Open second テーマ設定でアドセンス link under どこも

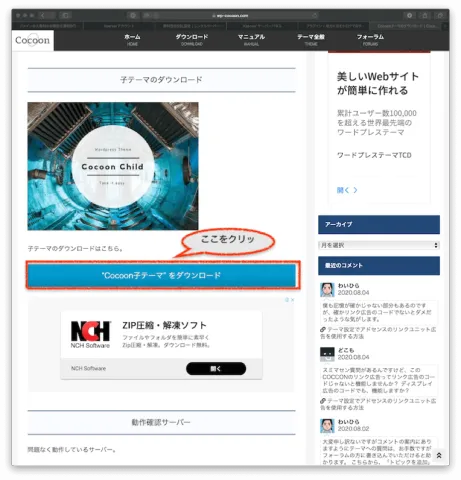tap(378, 404)
